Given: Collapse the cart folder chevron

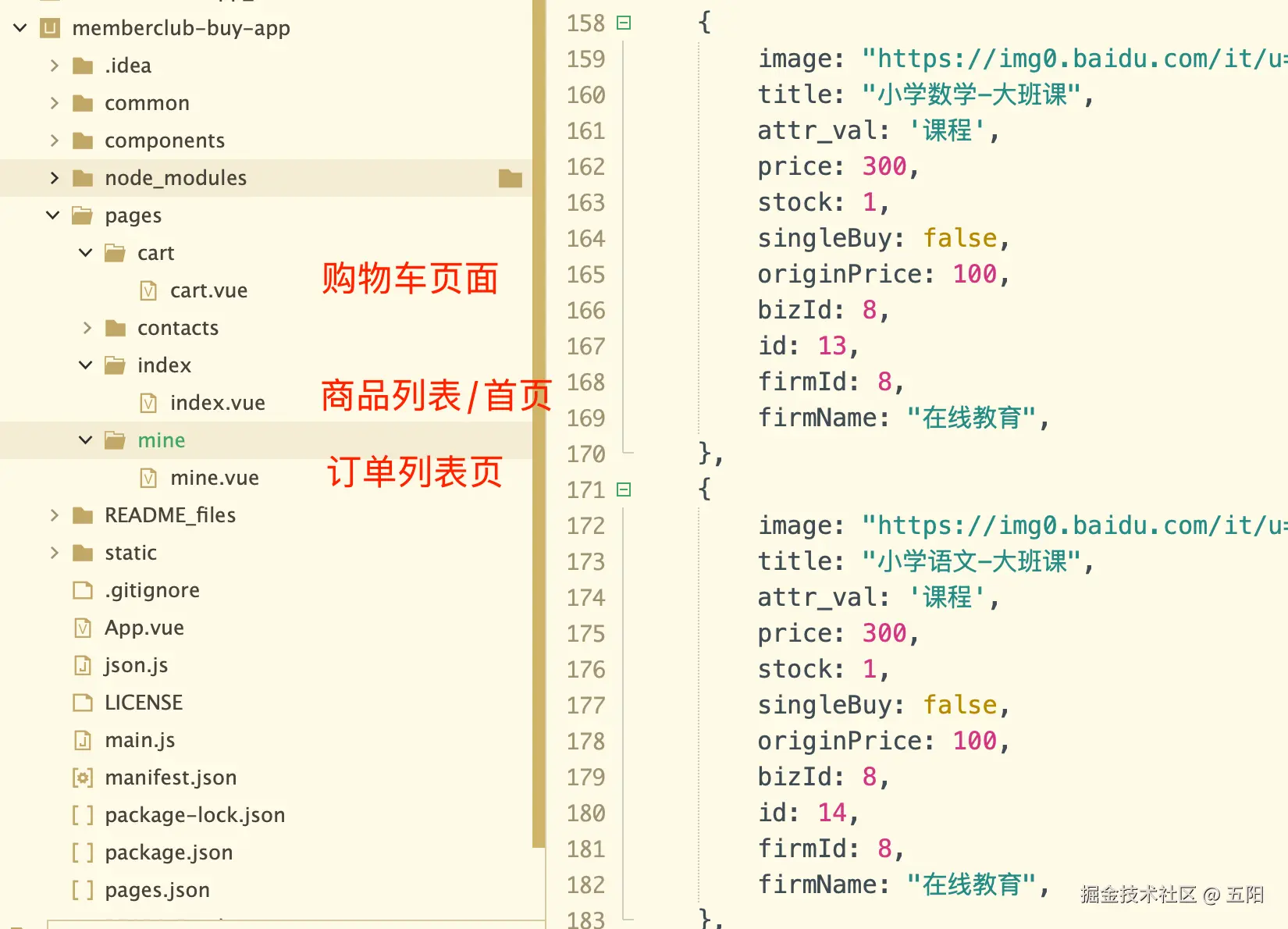Looking at the screenshot, I should pyautogui.click(x=86, y=253).
